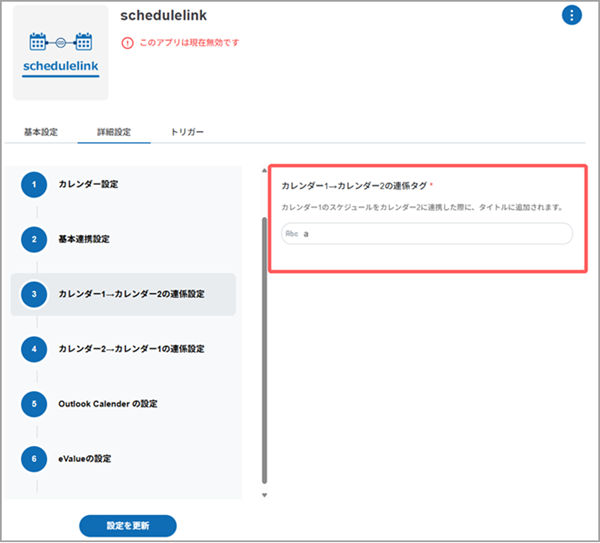Screen dimensions: 600x543
Task: Open カレンダー設定 step
Action: pos(88,184)
